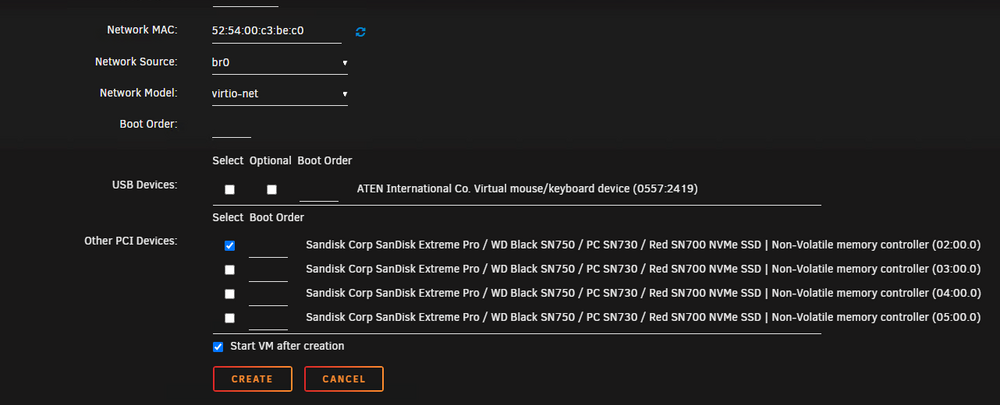
Task: Check Select for ATEN USB device
Action: pos(230,189)
